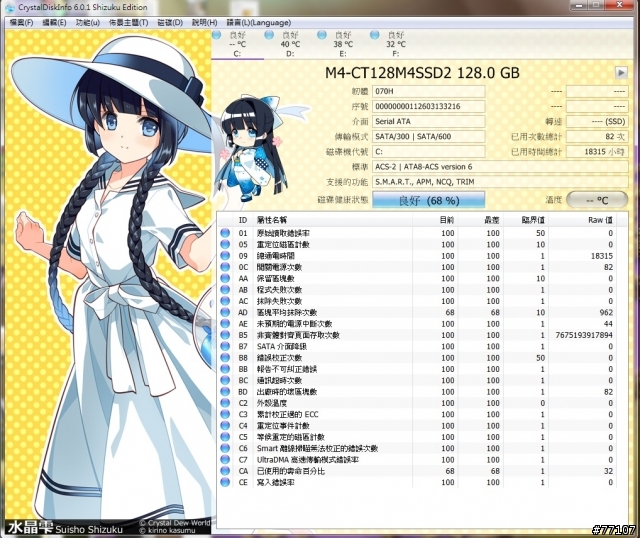
Task: Click the status icon for attribute B8
Action: 225,358
